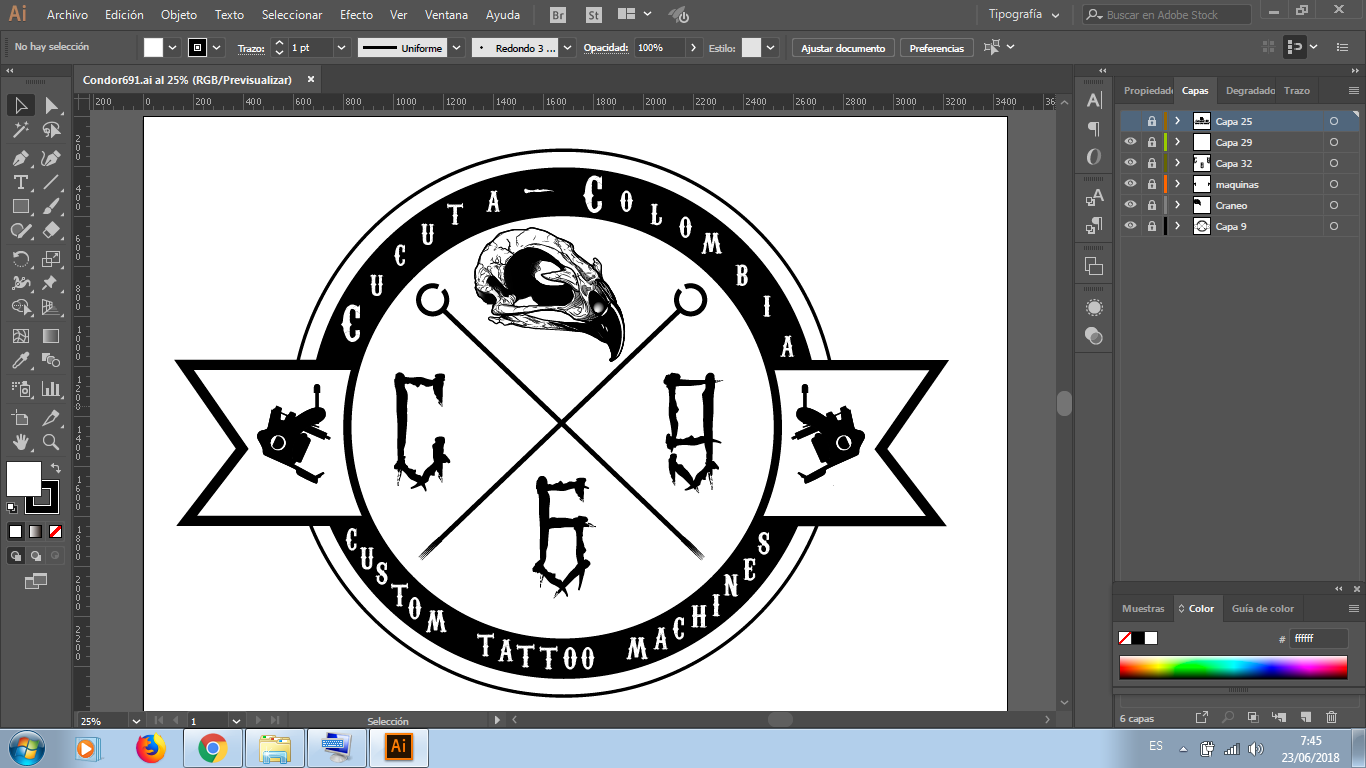Hide the Capa 32 layer
The width and height of the screenshot is (1366, 768).
point(1130,163)
